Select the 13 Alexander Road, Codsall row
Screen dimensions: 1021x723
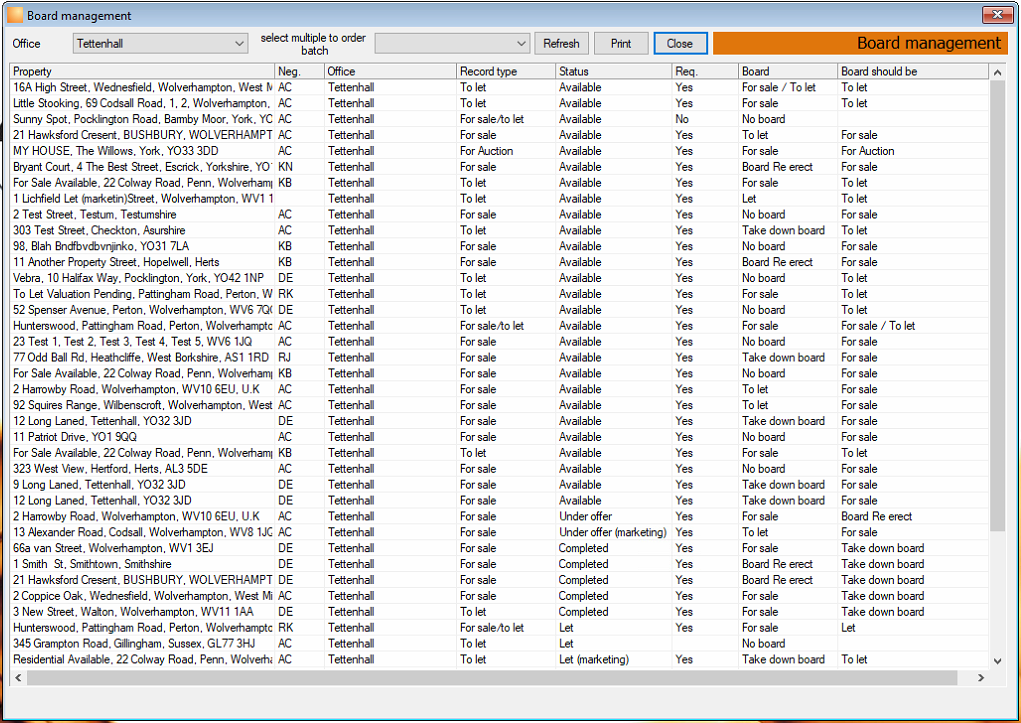[x=499, y=532]
